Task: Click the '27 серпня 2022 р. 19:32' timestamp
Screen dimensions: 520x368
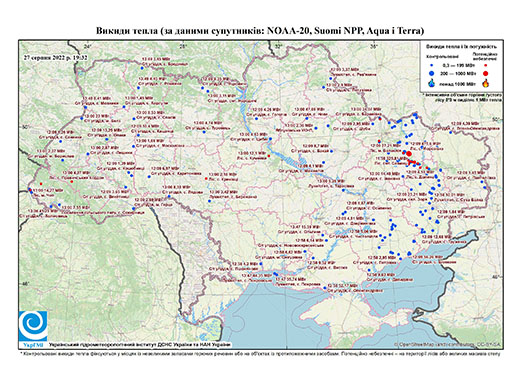Action: click(x=55, y=57)
